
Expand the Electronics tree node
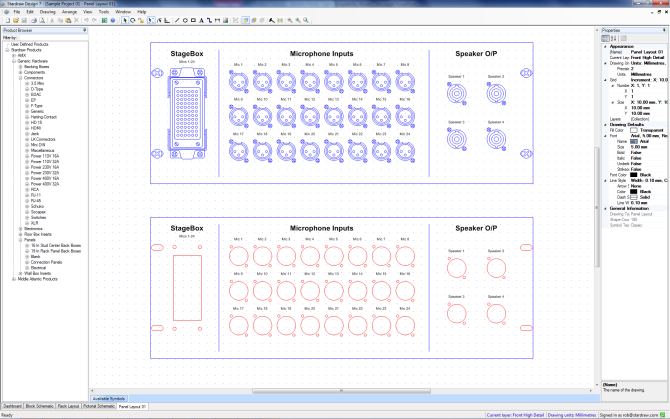[x=18, y=228]
